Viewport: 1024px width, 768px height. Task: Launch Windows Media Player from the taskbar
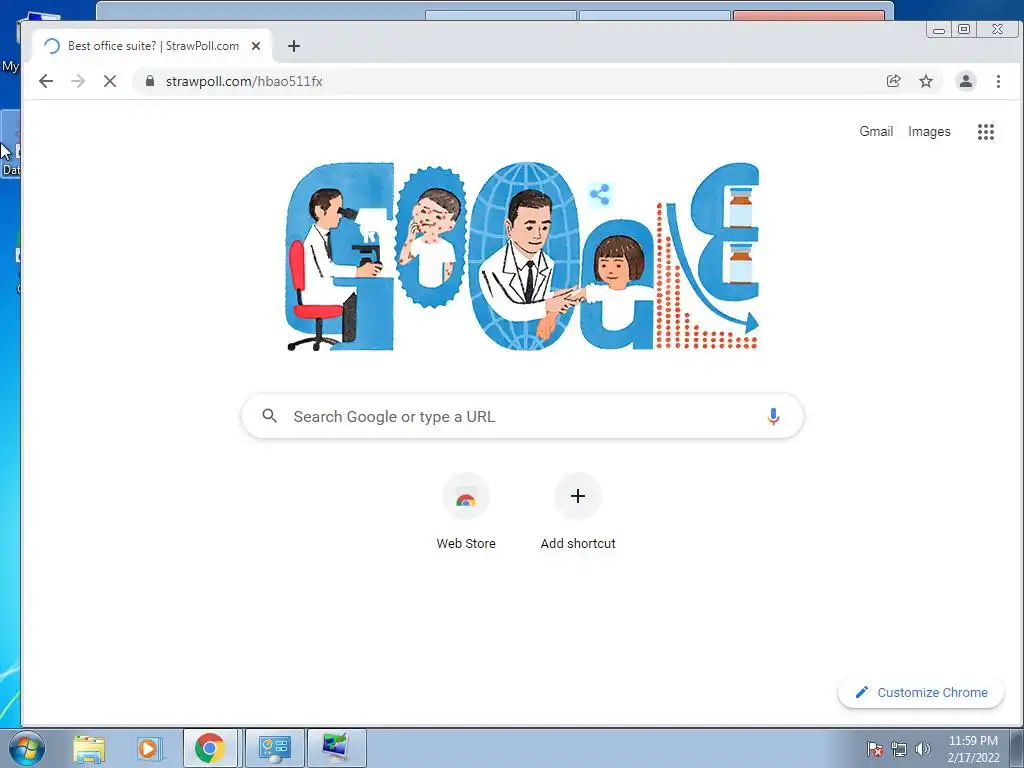click(148, 748)
